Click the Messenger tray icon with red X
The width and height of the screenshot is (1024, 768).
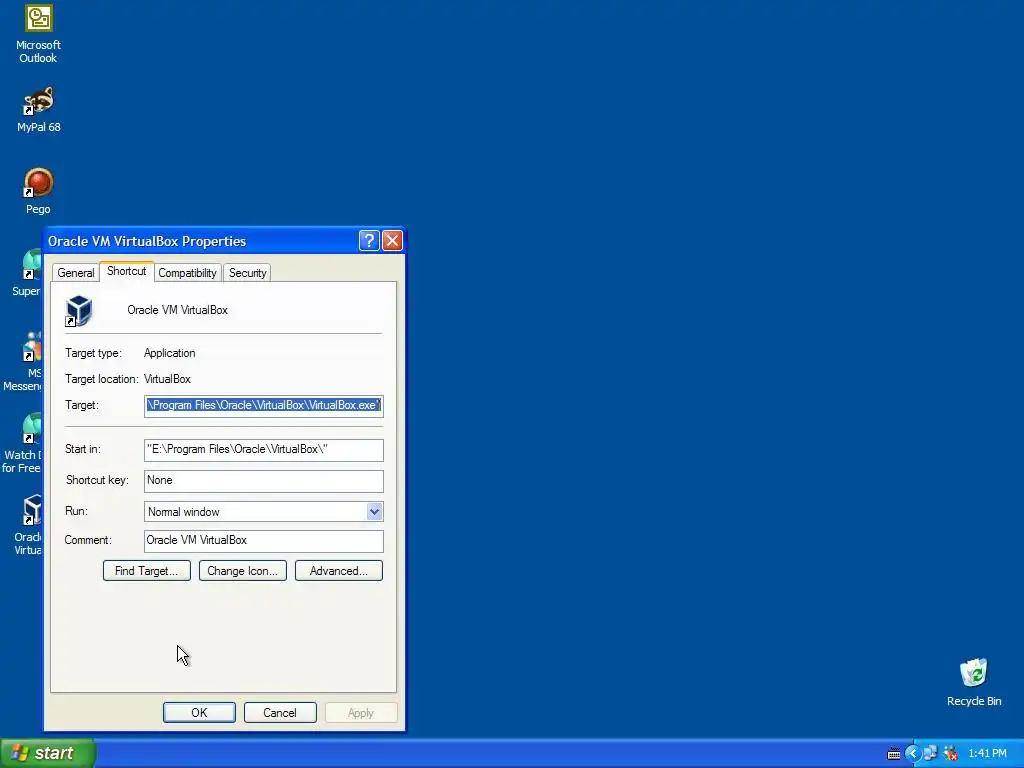pyautogui.click(x=951, y=754)
